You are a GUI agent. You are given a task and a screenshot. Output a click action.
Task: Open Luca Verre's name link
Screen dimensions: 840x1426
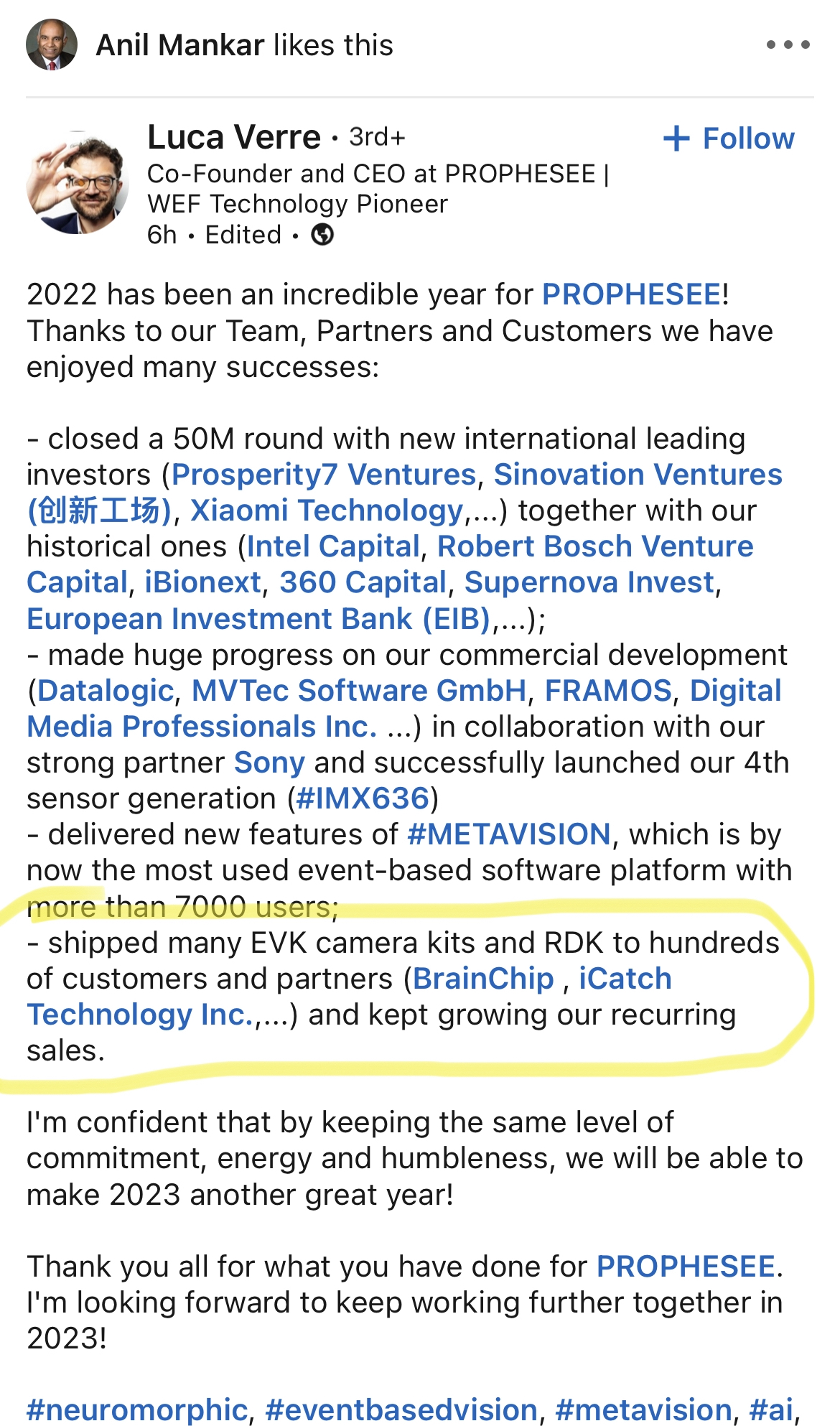[234, 137]
